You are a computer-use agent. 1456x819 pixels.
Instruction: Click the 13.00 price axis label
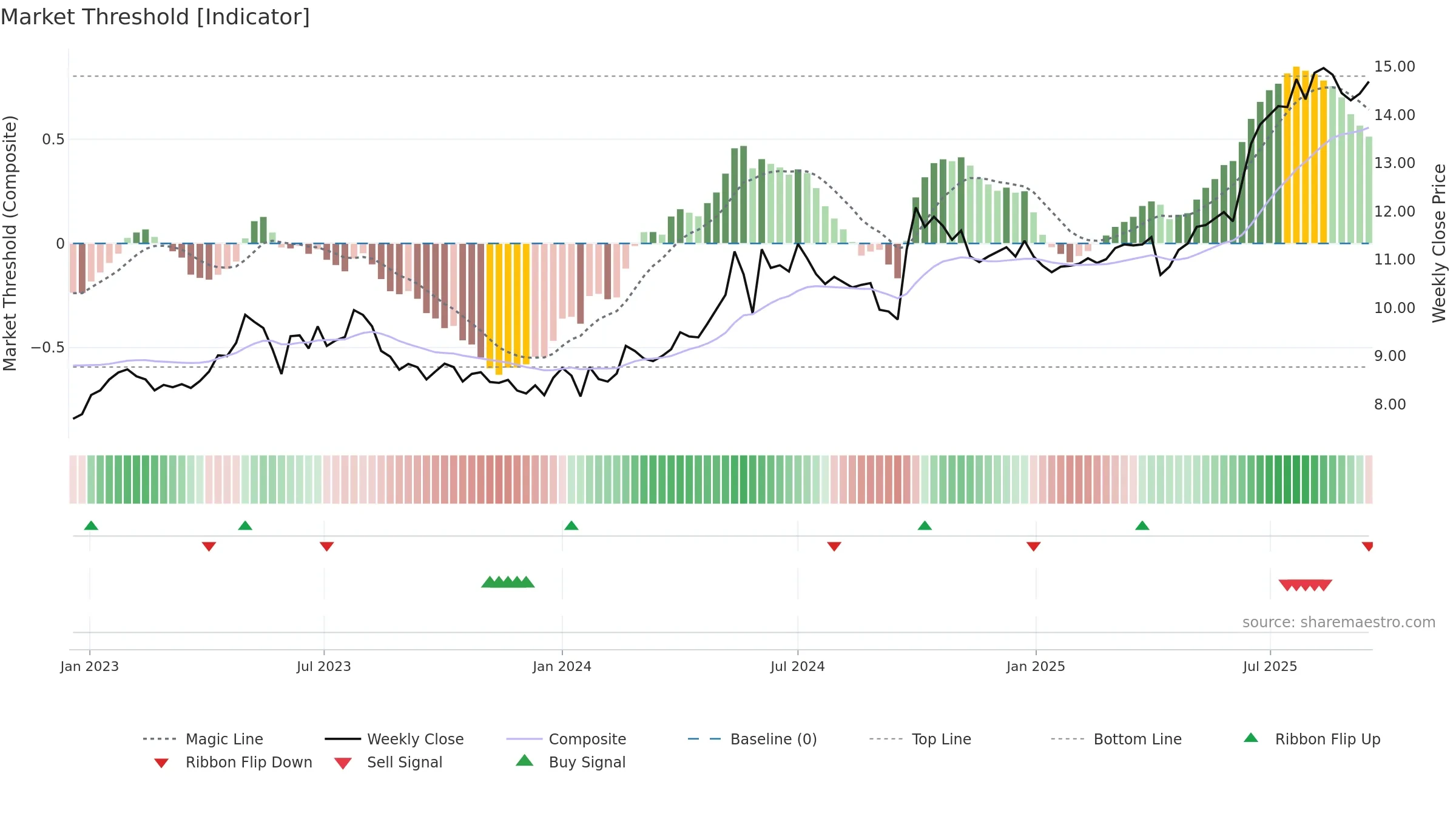pos(1395,163)
